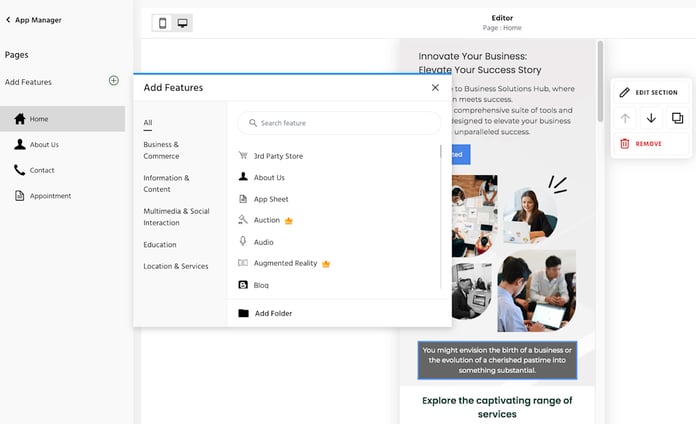Select the All category filter
The width and height of the screenshot is (696, 424).
tap(148, 123)
